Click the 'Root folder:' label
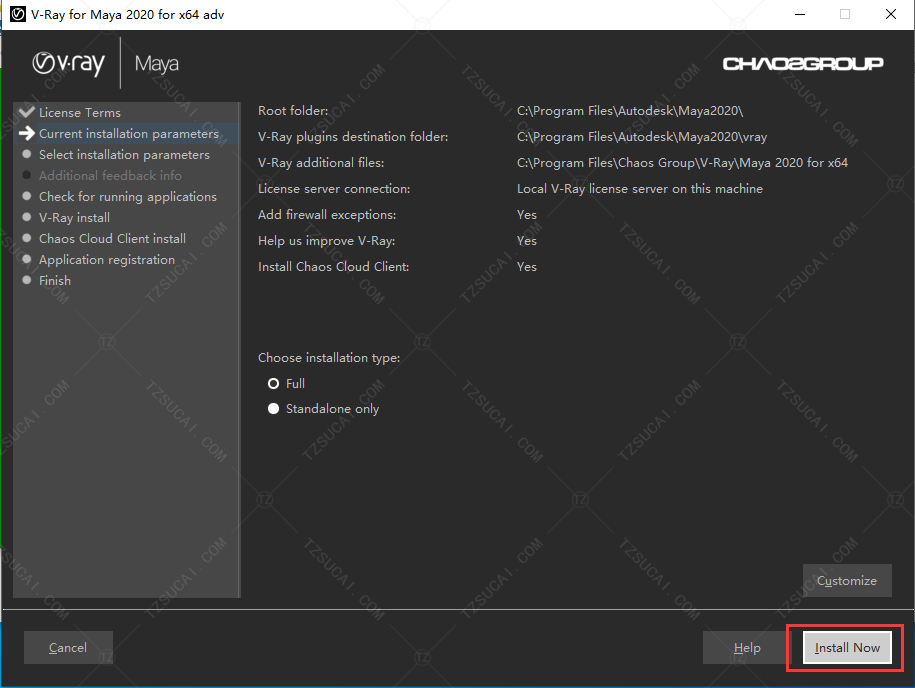This screenshot has height=688, width=915. (x=293, y=111)
